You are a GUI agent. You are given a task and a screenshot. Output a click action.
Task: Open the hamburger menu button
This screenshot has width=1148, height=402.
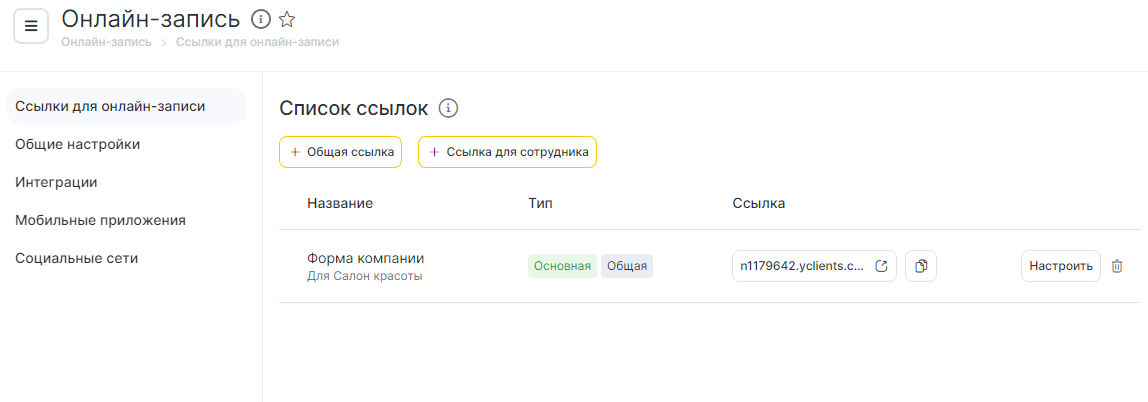point(31,26)
